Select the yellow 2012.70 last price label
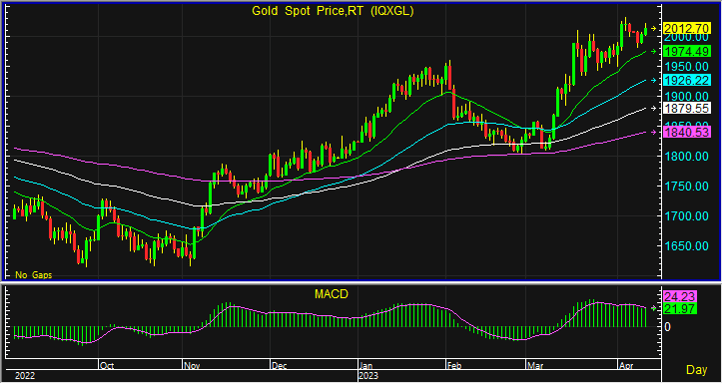723x384 pixels. [x=687, y=29]
